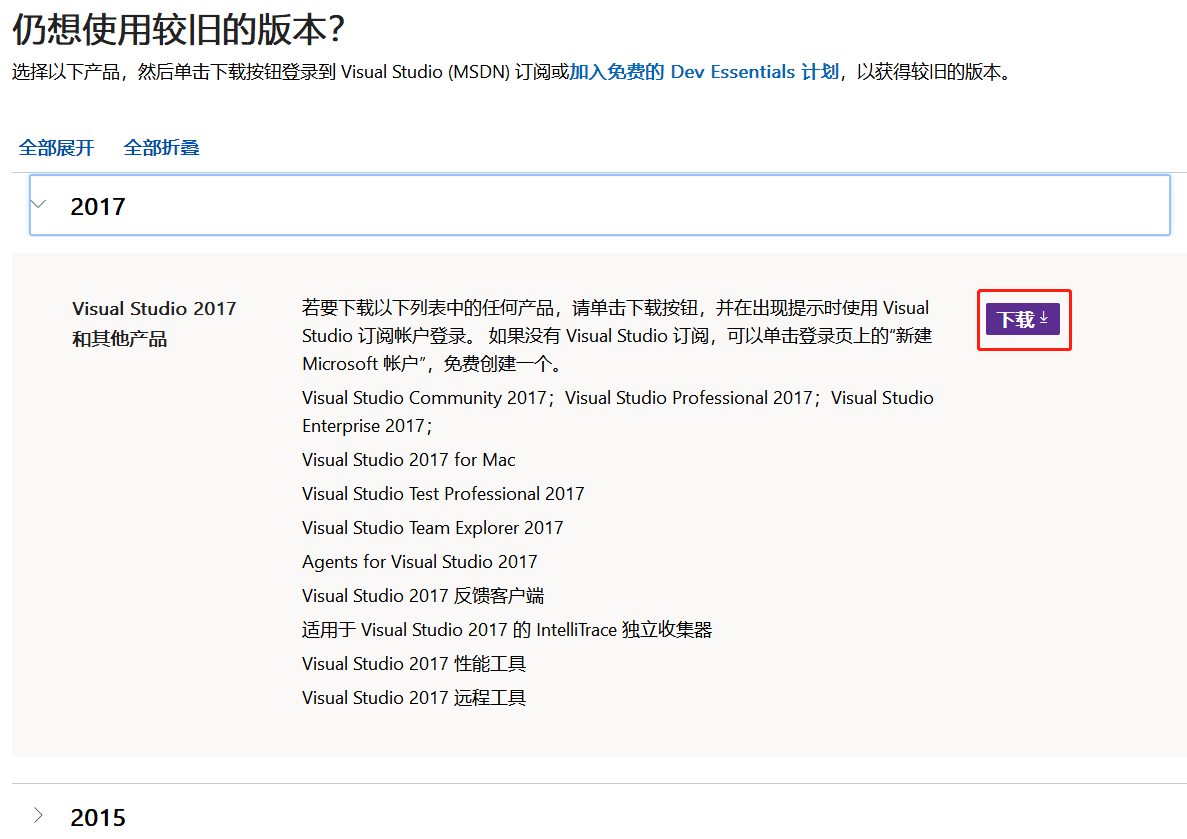Click Visual Studio 2017 反馈客户端 text

(x=423, y=596)
